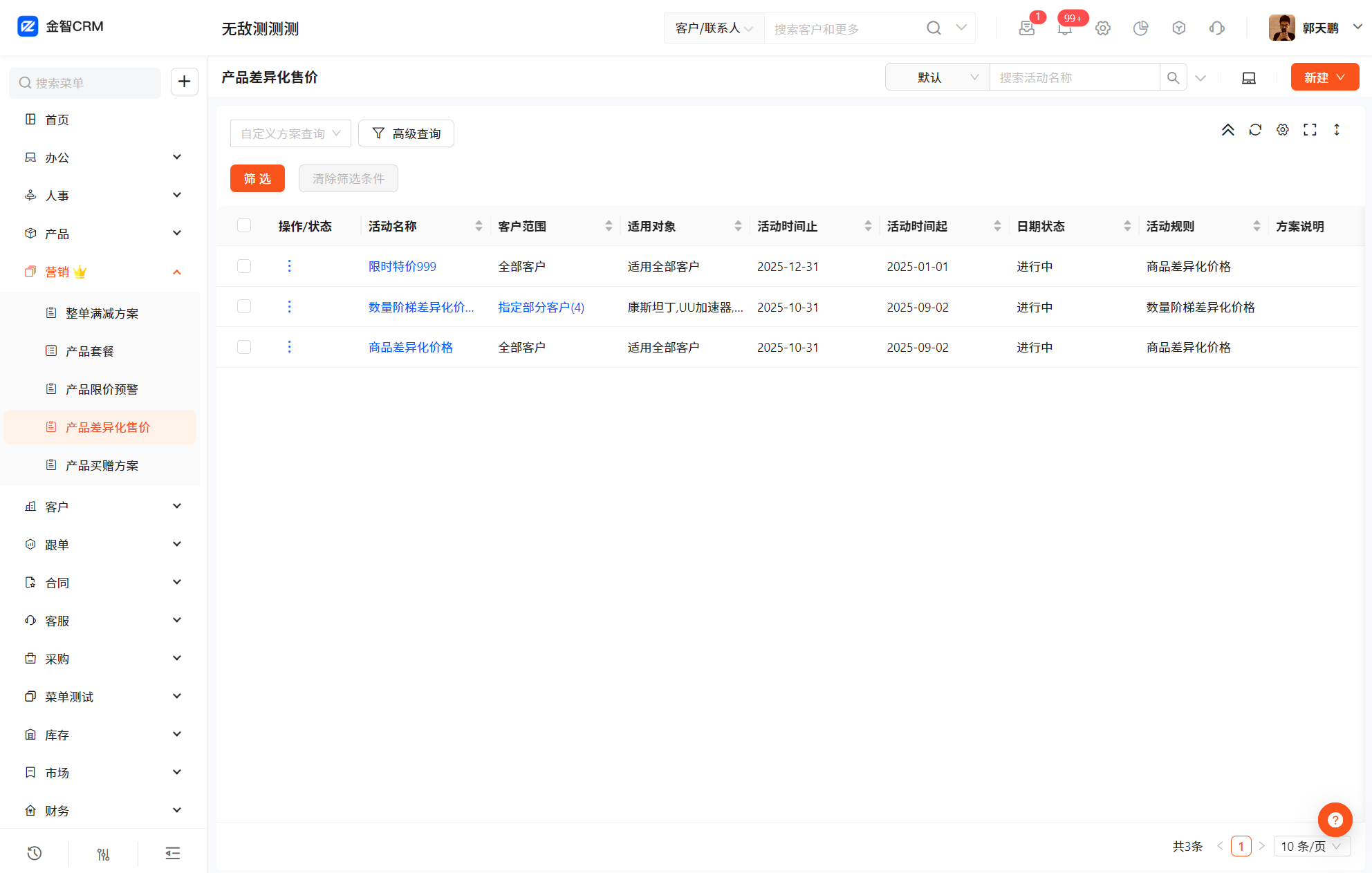Open the 自定义方案查询 dropdown
This screenshot has width=1372, height=873.
[290, 133]
